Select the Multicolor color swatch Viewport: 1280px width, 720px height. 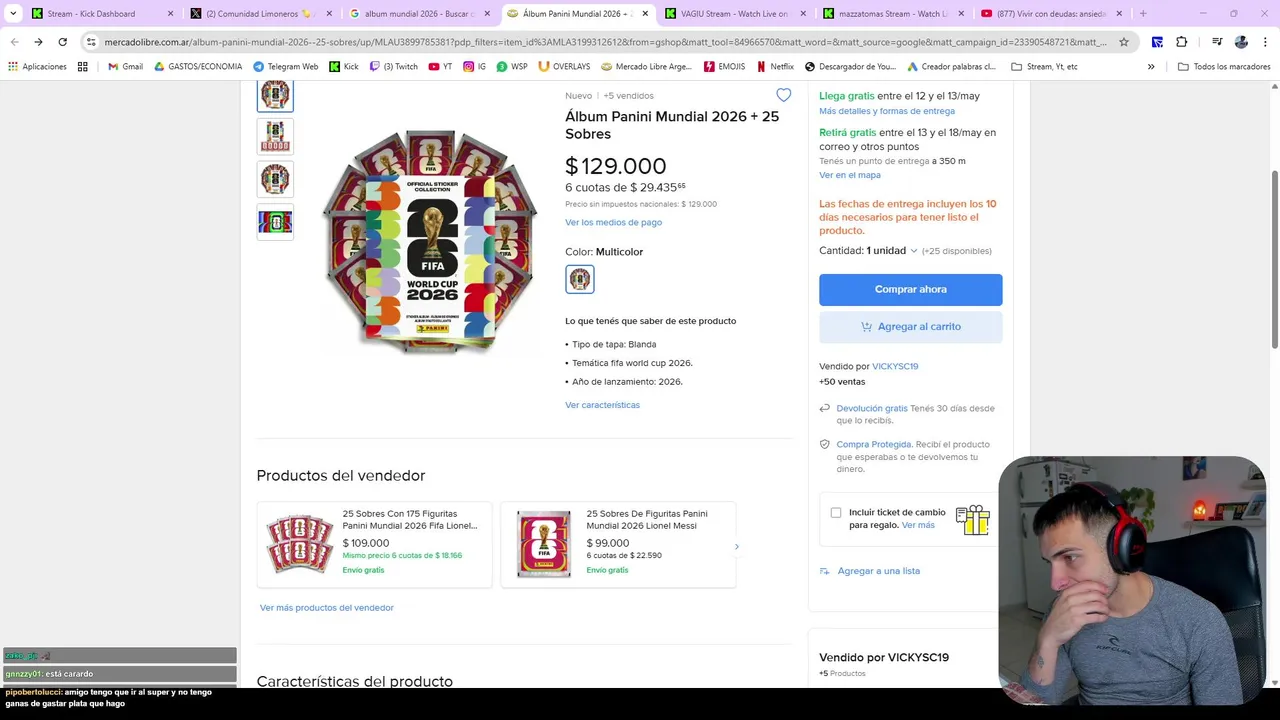click(580, 279)
